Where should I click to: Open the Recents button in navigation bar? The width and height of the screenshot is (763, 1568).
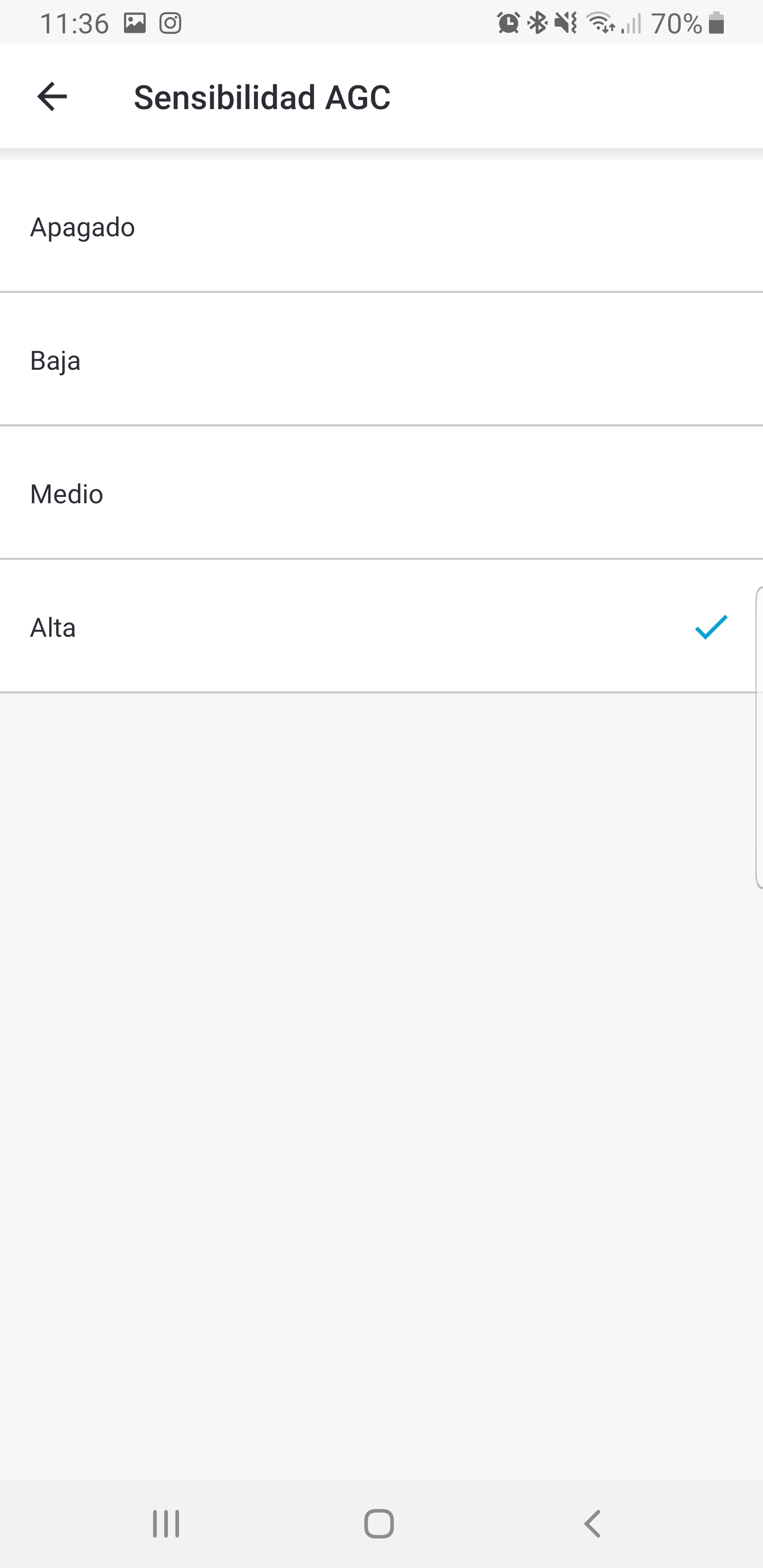(166, 1524)
